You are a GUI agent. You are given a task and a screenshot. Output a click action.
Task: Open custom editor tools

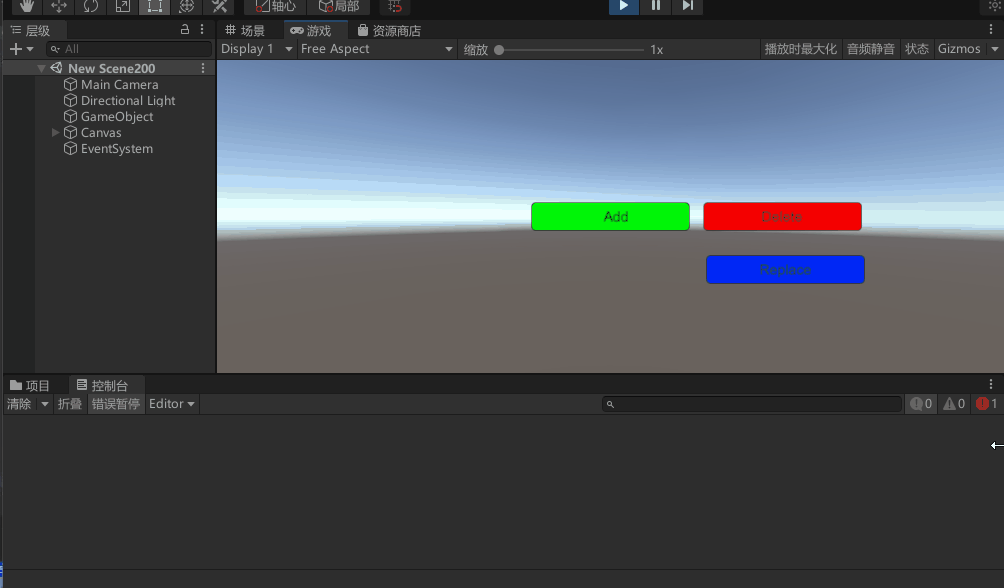[x=219, y=6]
